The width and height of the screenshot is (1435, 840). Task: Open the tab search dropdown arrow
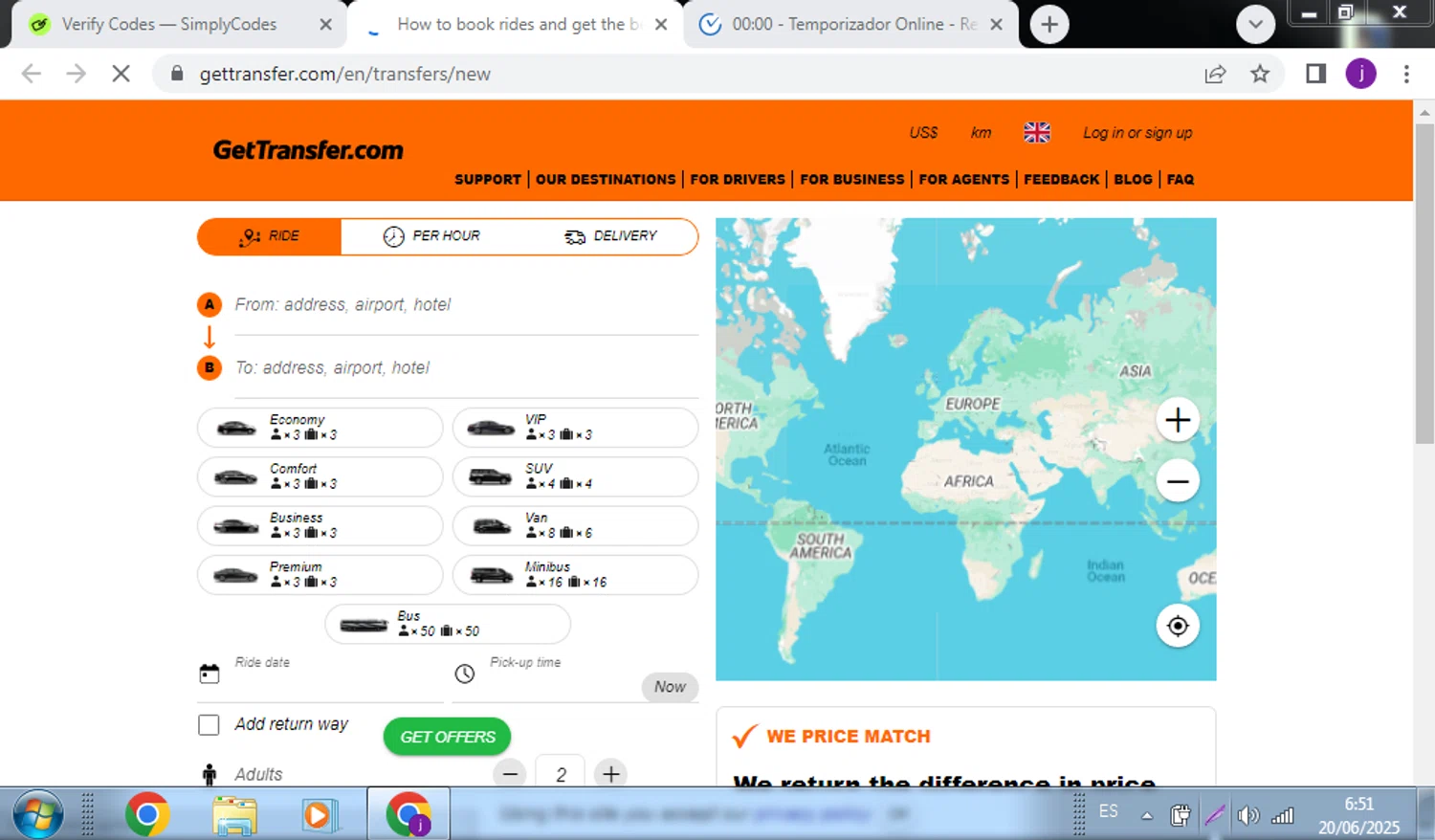[x=1255, y=25]
